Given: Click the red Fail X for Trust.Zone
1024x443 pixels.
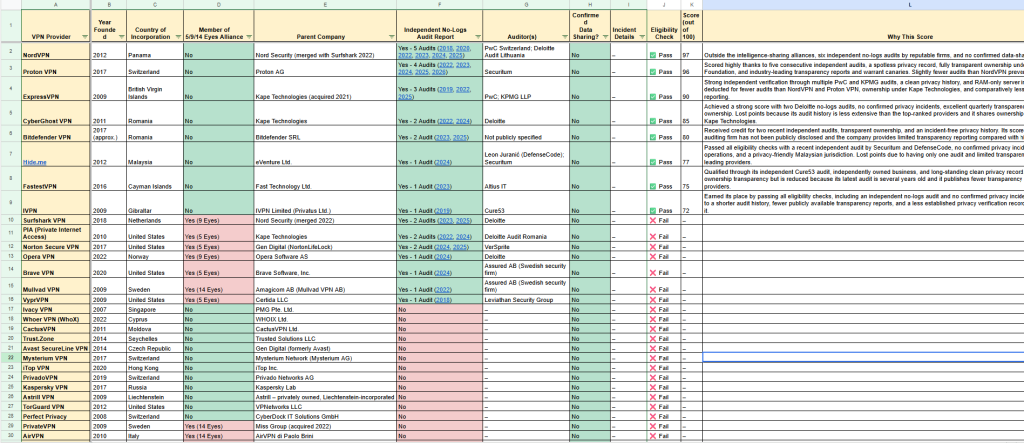Looking at the screenshot, I should click(653, 339).
